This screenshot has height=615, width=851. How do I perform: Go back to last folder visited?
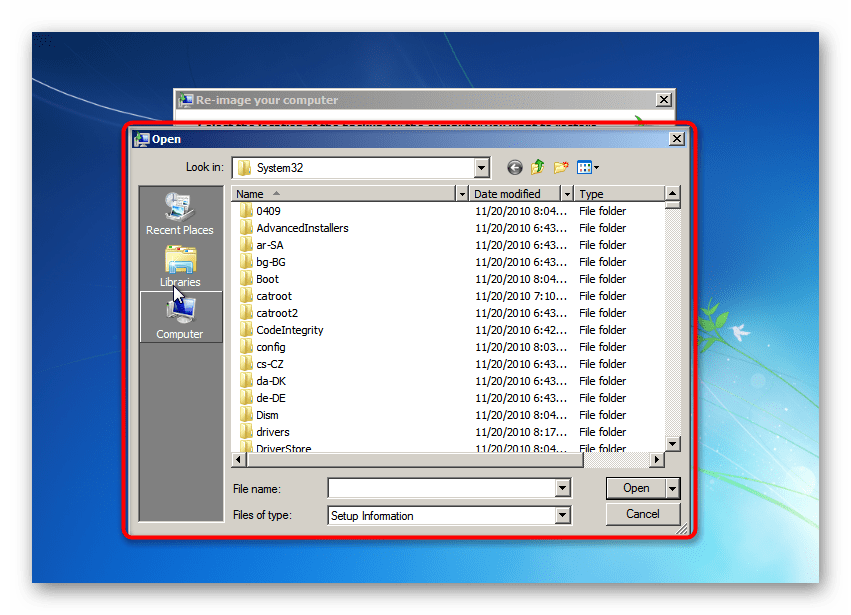click(515, 168)
